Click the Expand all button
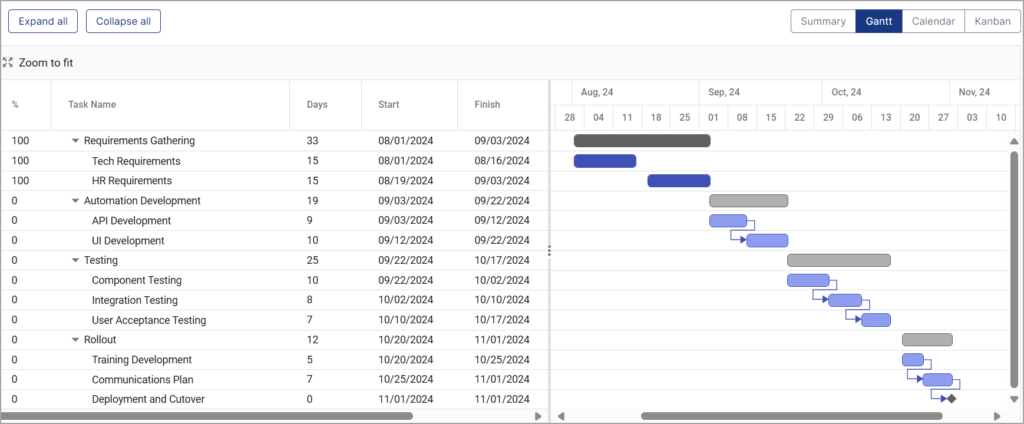Viewport: 1024px width, 424px height. point(43,22)
